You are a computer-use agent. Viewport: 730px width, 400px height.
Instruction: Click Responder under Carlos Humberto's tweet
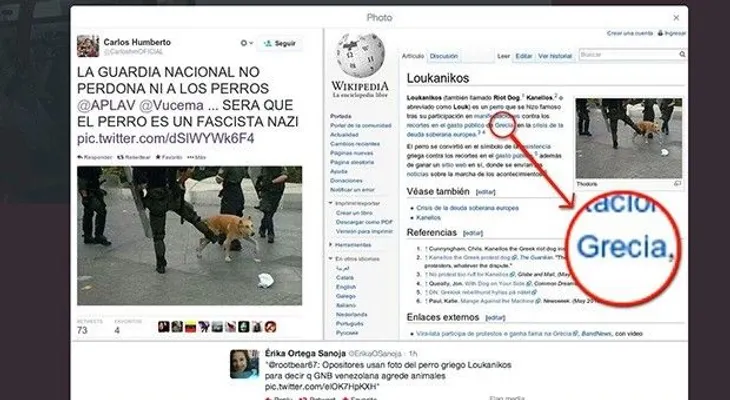click(95, 157)
